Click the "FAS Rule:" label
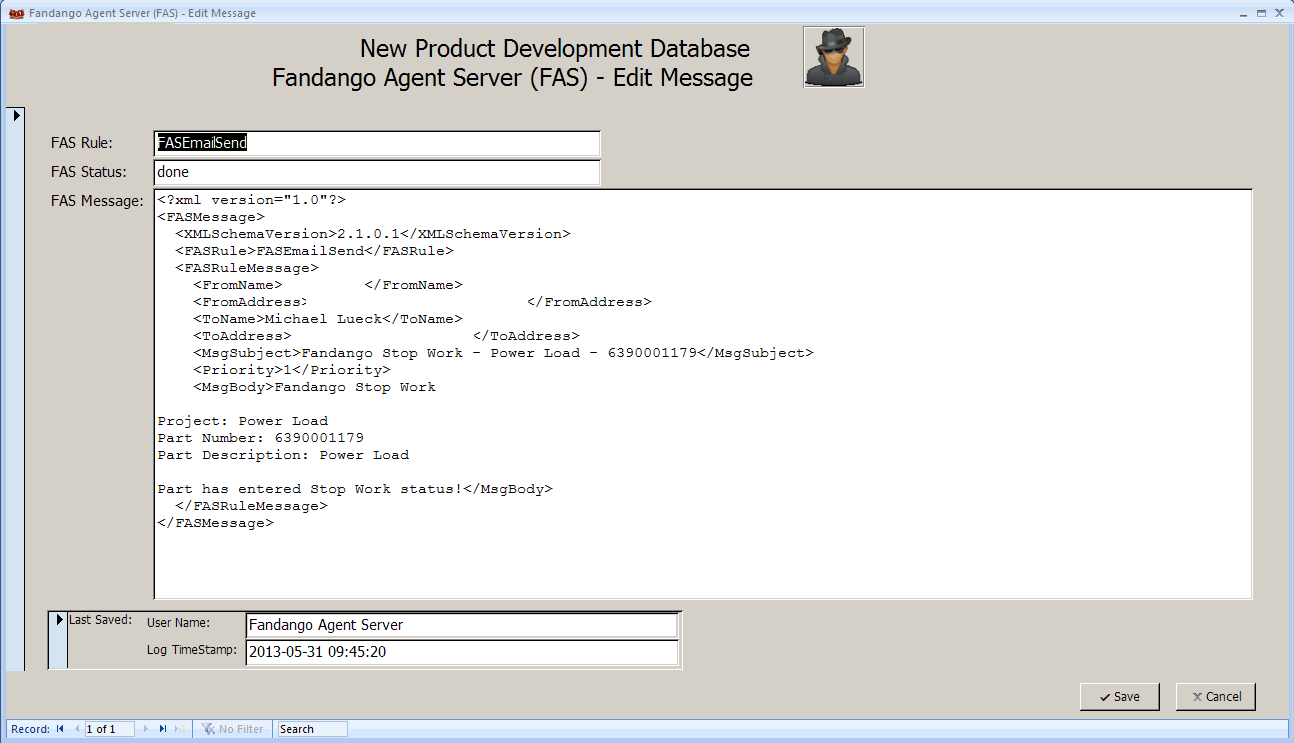 tap(82, 144)
